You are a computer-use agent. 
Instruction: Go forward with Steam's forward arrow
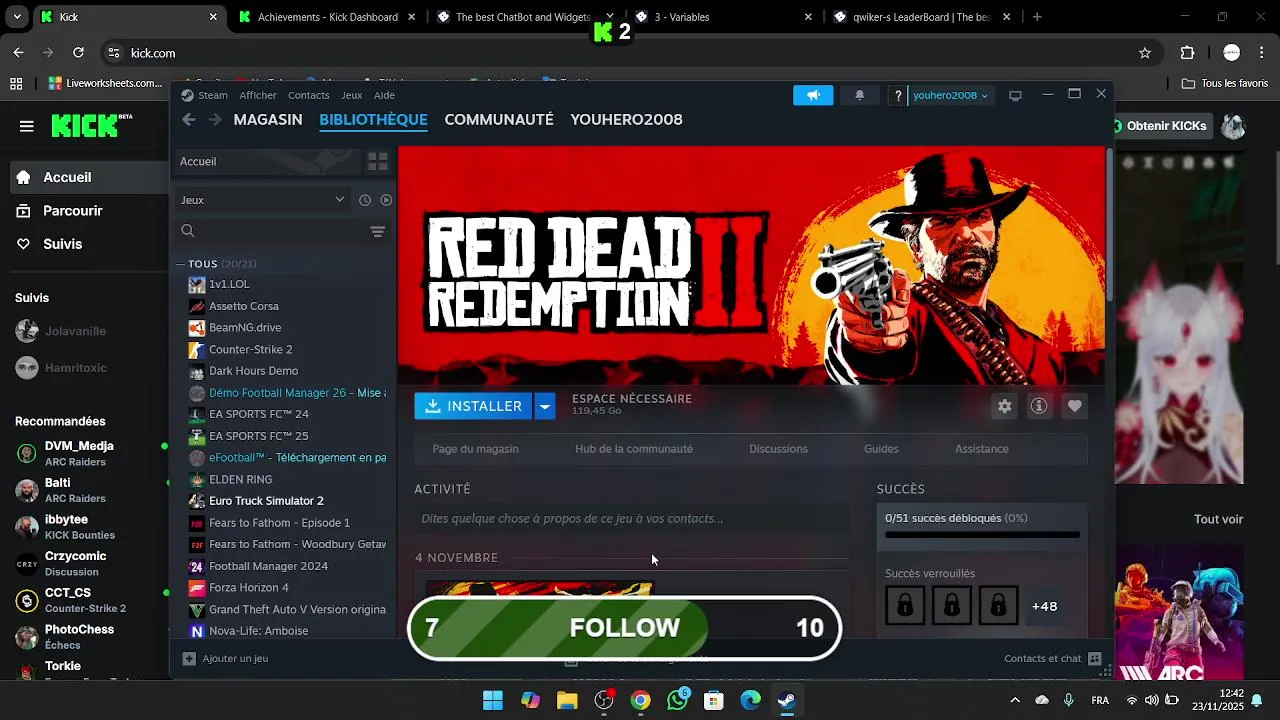click(215, 120)
